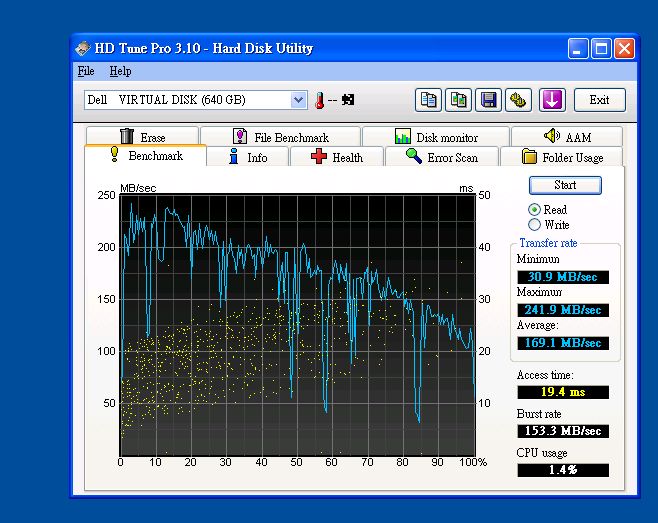Click the Exit button

click(599, 100)
